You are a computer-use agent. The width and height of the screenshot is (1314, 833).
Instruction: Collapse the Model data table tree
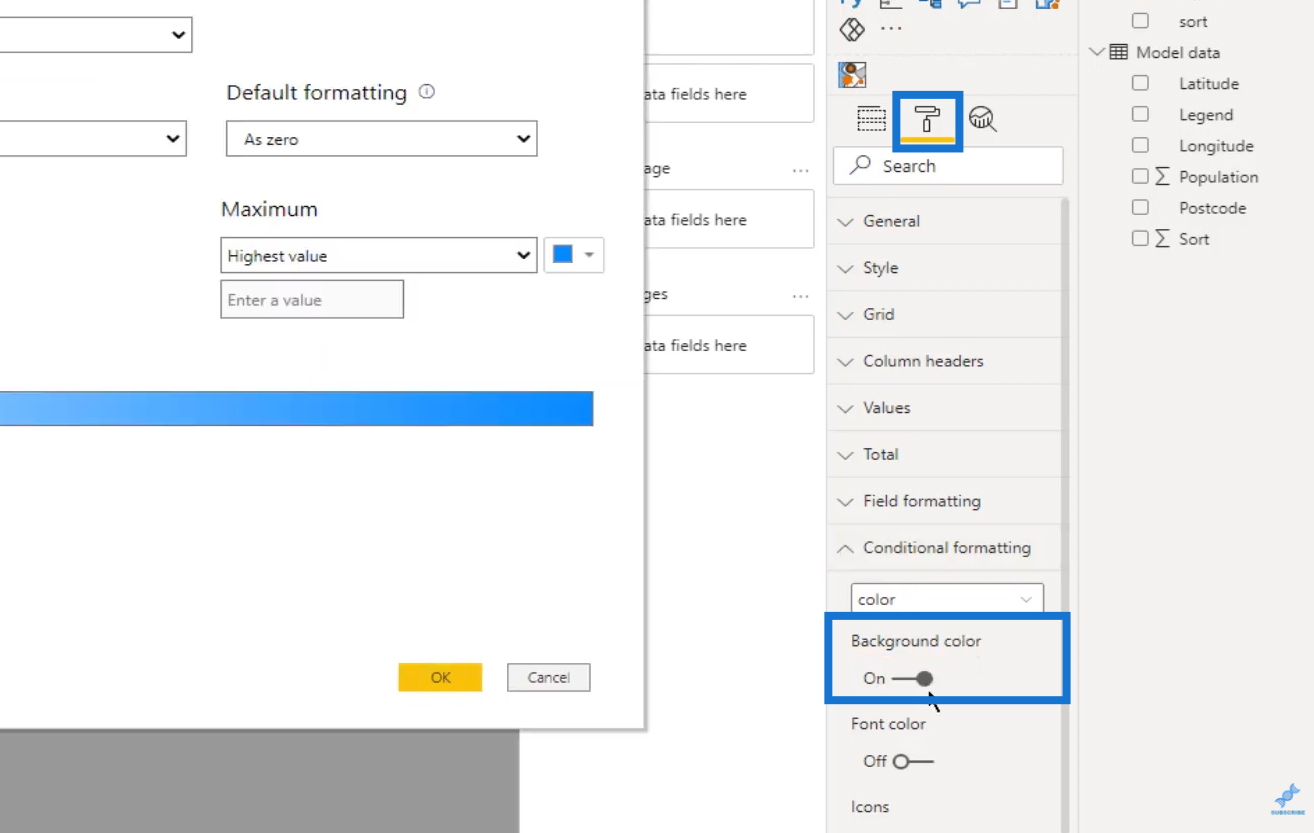click(1097, 52)
